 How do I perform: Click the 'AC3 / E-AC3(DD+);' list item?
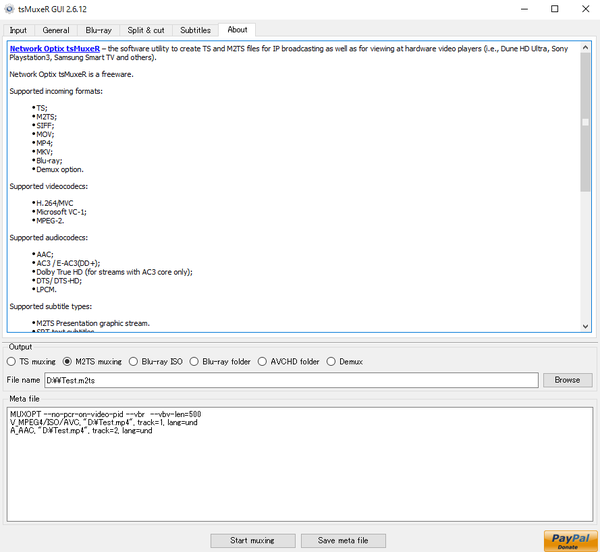point(68,263)
